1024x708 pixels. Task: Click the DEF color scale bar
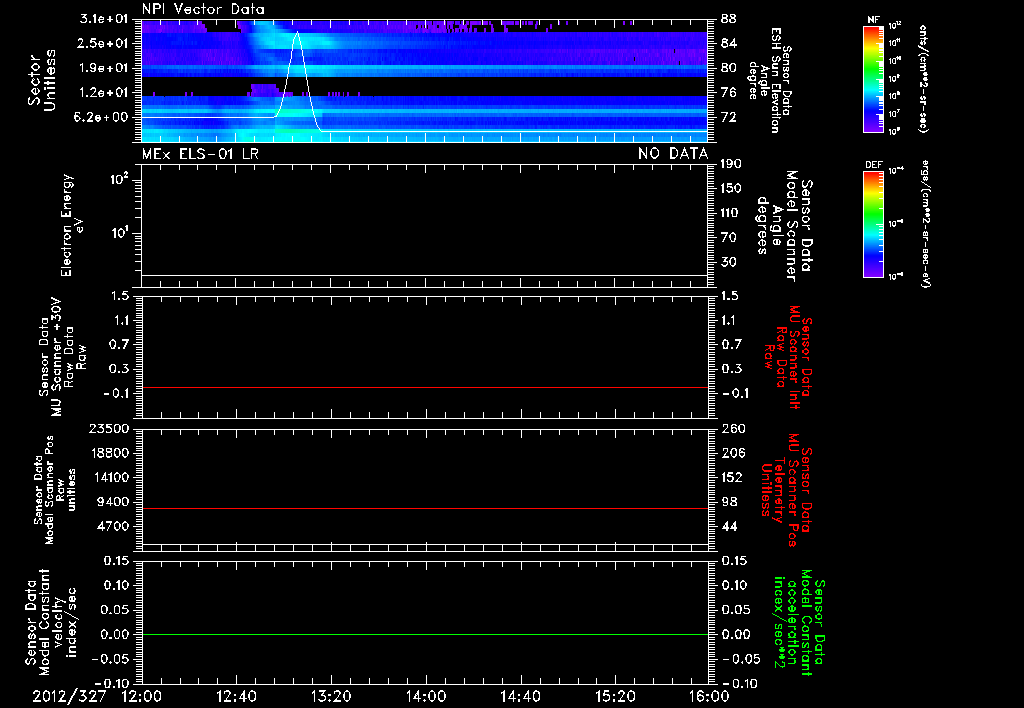(873, 224)
